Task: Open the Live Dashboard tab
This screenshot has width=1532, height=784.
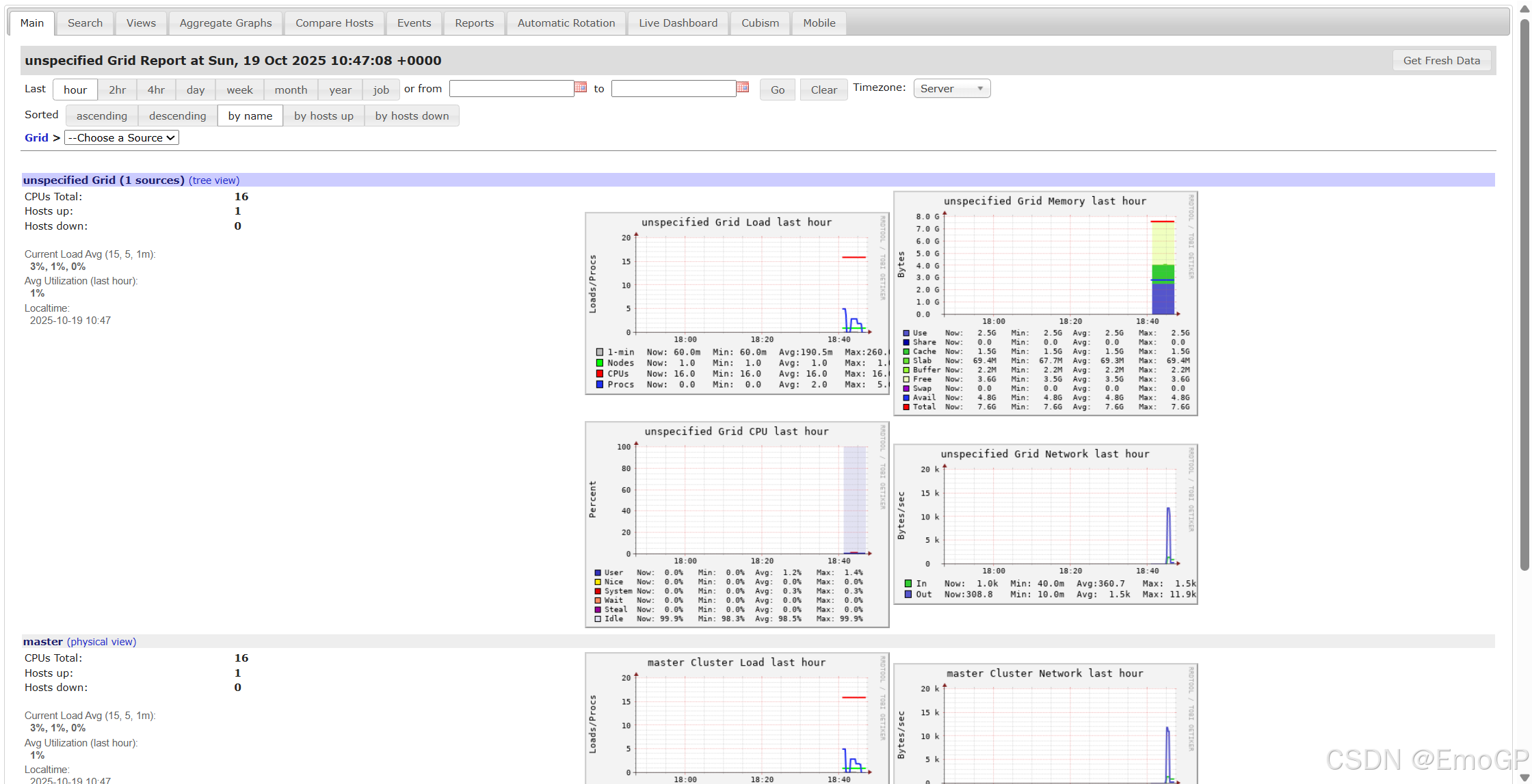Action: click(x=678, y=23)
